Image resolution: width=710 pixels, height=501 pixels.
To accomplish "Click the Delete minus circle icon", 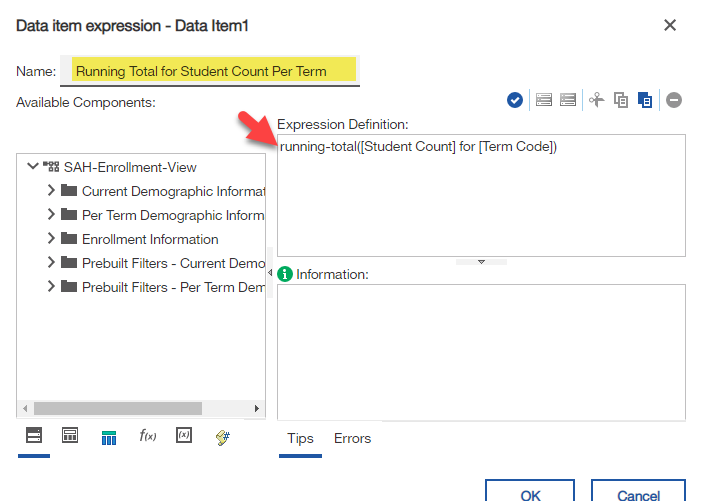I will click(674, 100).
